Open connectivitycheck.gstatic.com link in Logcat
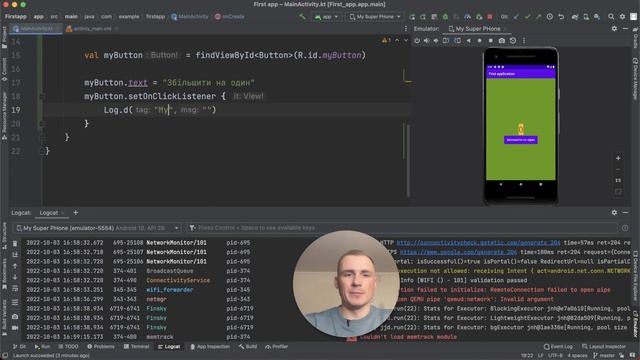The width and height of the screenshot is (640, 360). coord(478,243)
